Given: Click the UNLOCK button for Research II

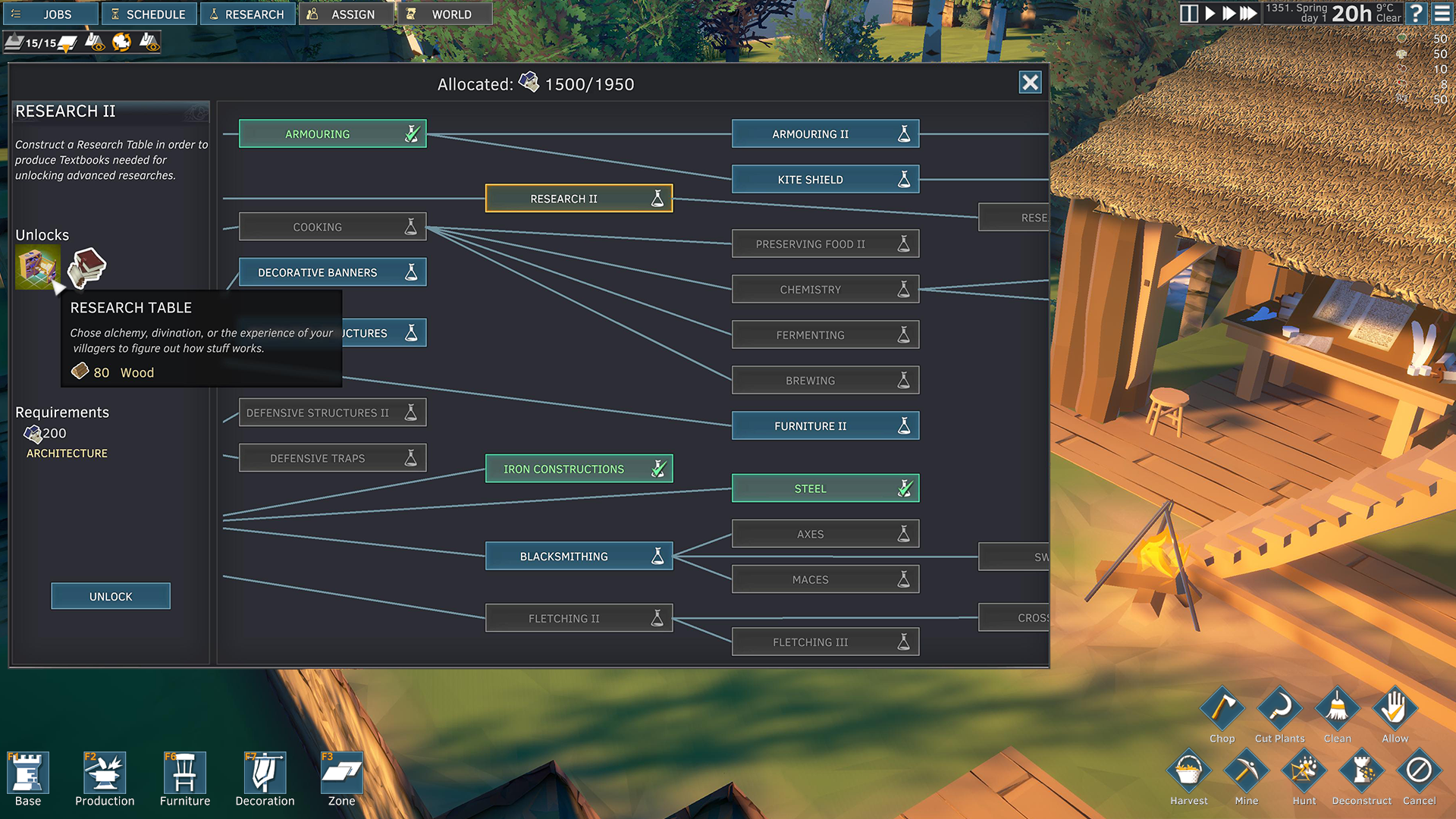Looking at the screenshot, I should pos(109,596).
